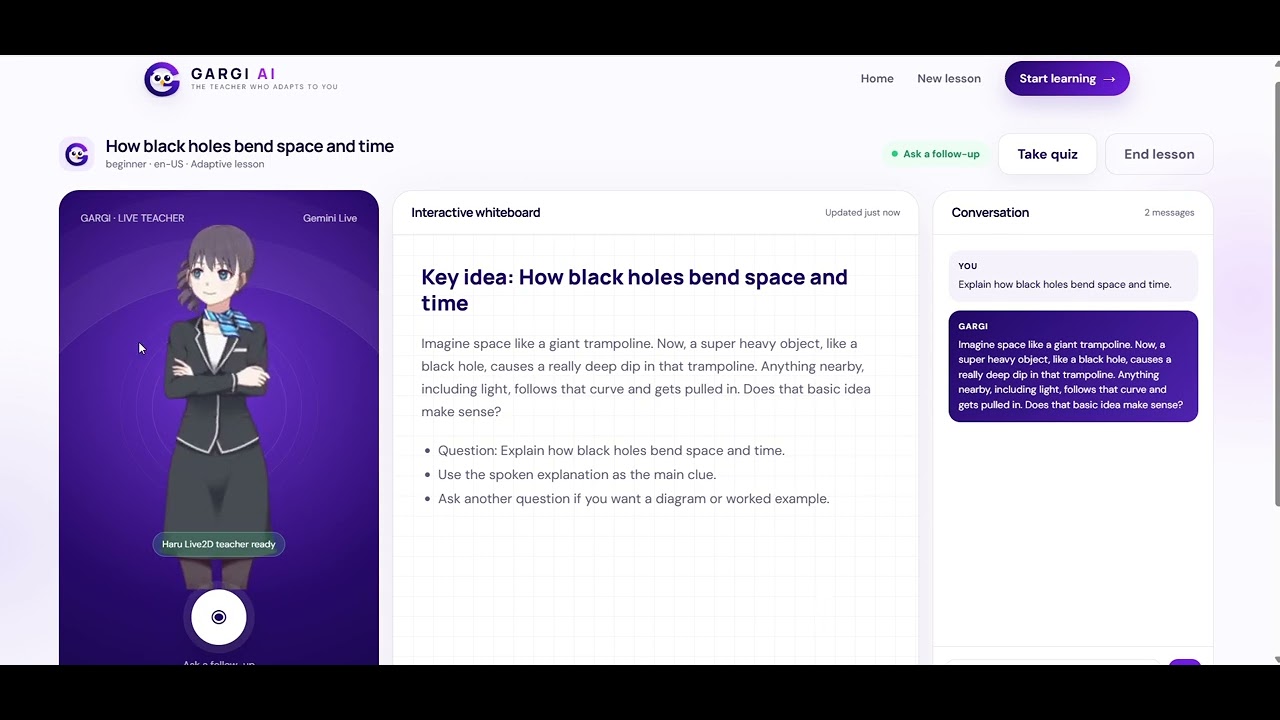Select the GARGI reply message bubble

1073,366
